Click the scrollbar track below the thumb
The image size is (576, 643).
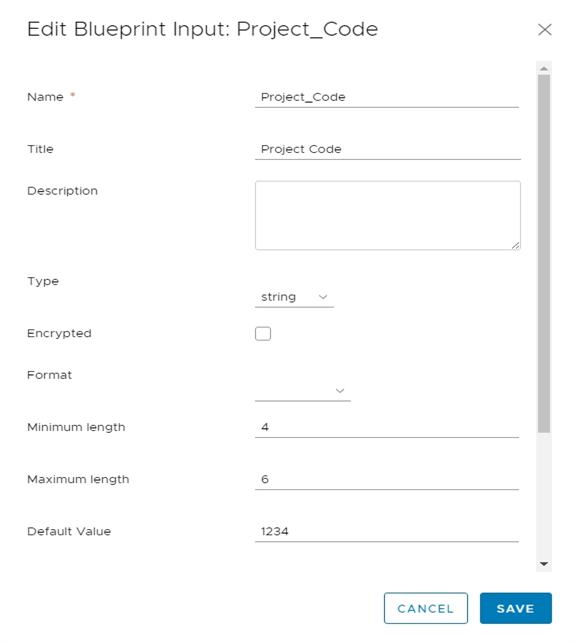pos(544,494)
